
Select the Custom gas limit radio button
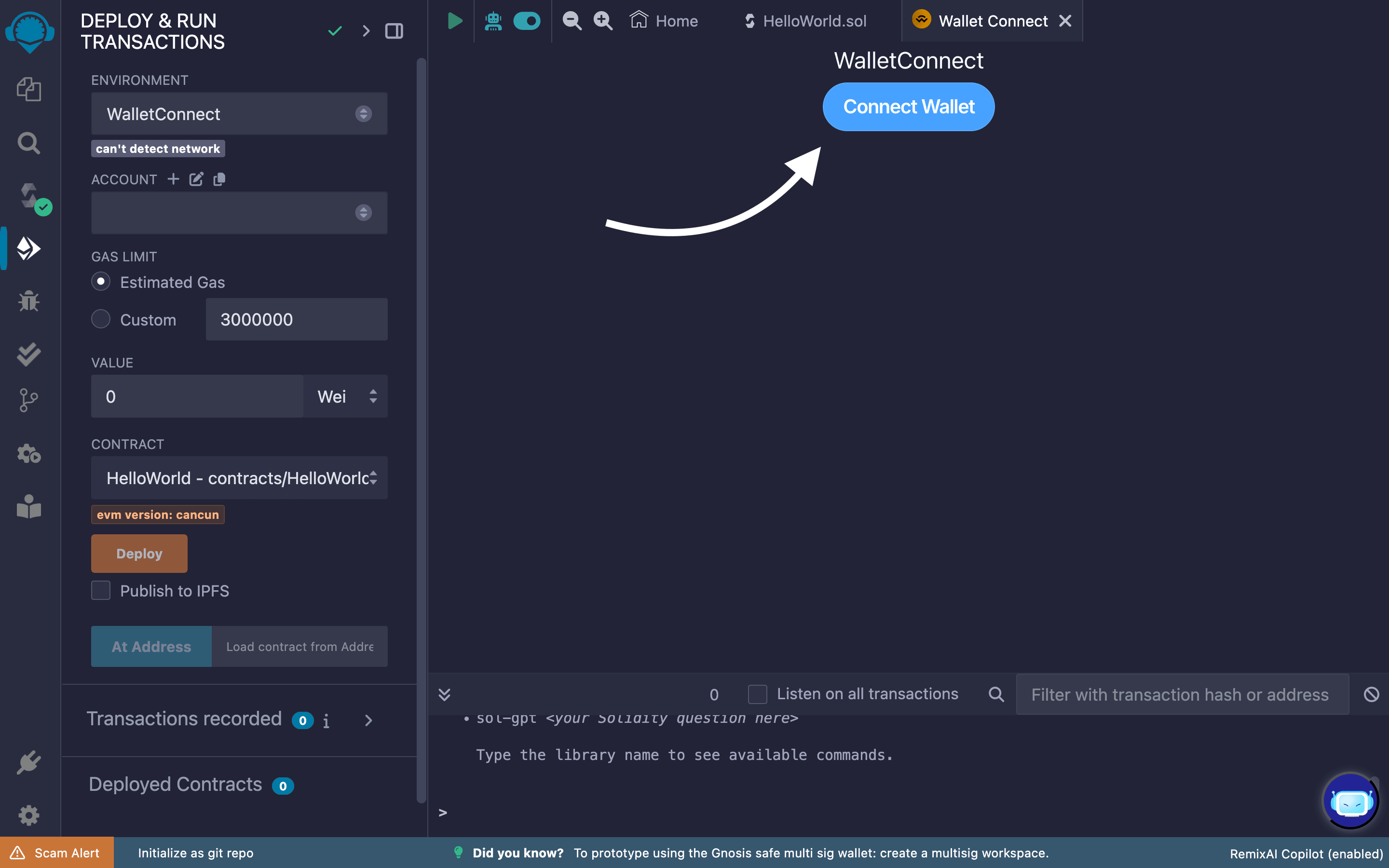101,319
